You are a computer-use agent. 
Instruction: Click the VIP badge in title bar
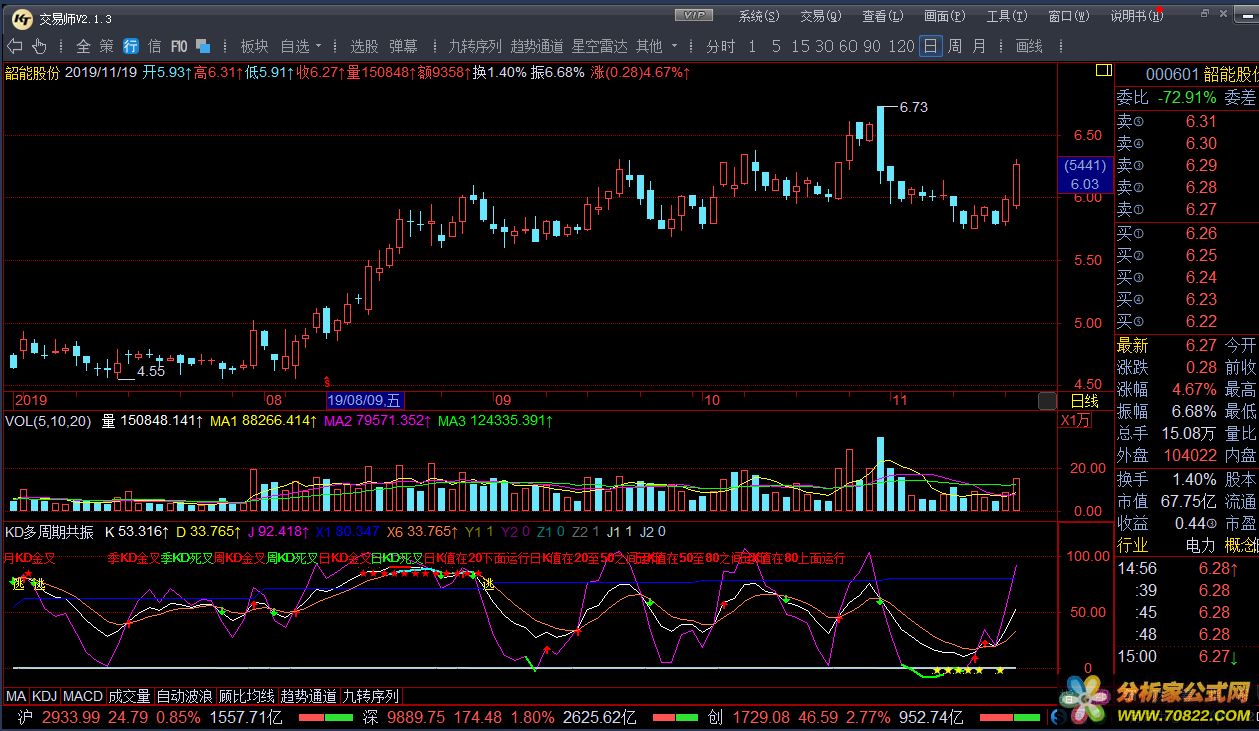pos(694,15)
